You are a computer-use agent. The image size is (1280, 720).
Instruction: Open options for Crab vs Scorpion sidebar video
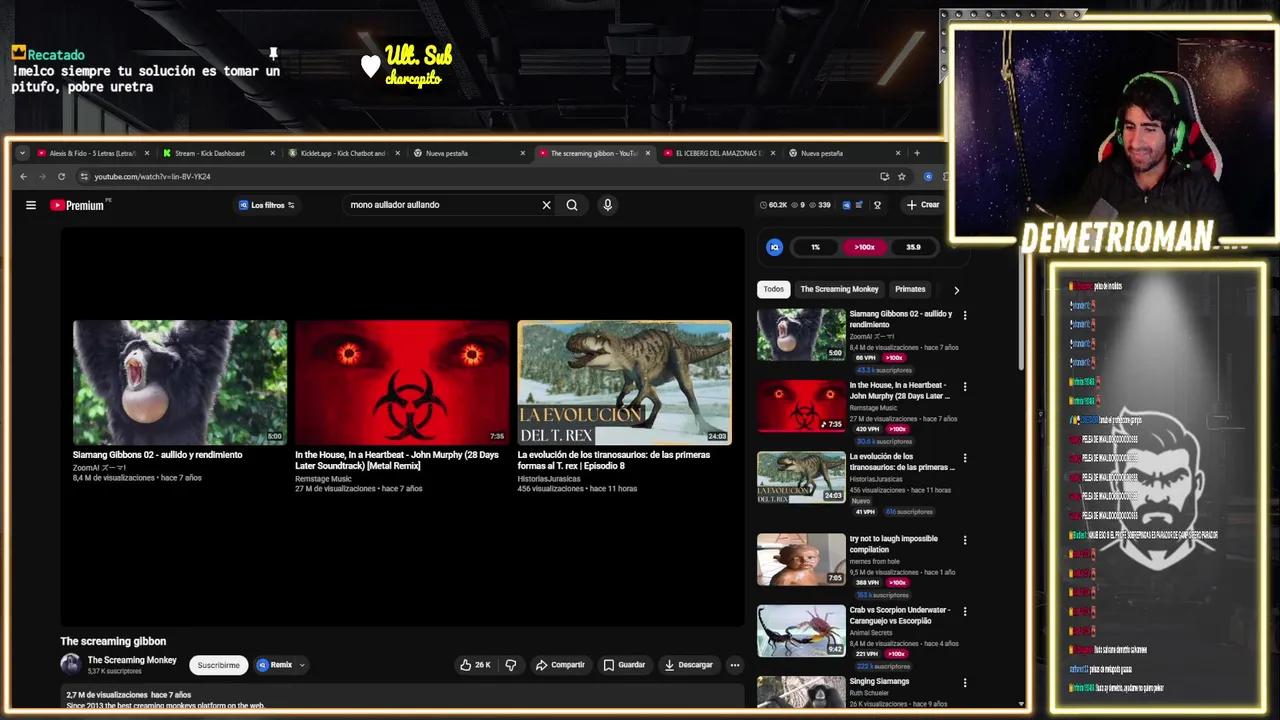tap(965, 611)
